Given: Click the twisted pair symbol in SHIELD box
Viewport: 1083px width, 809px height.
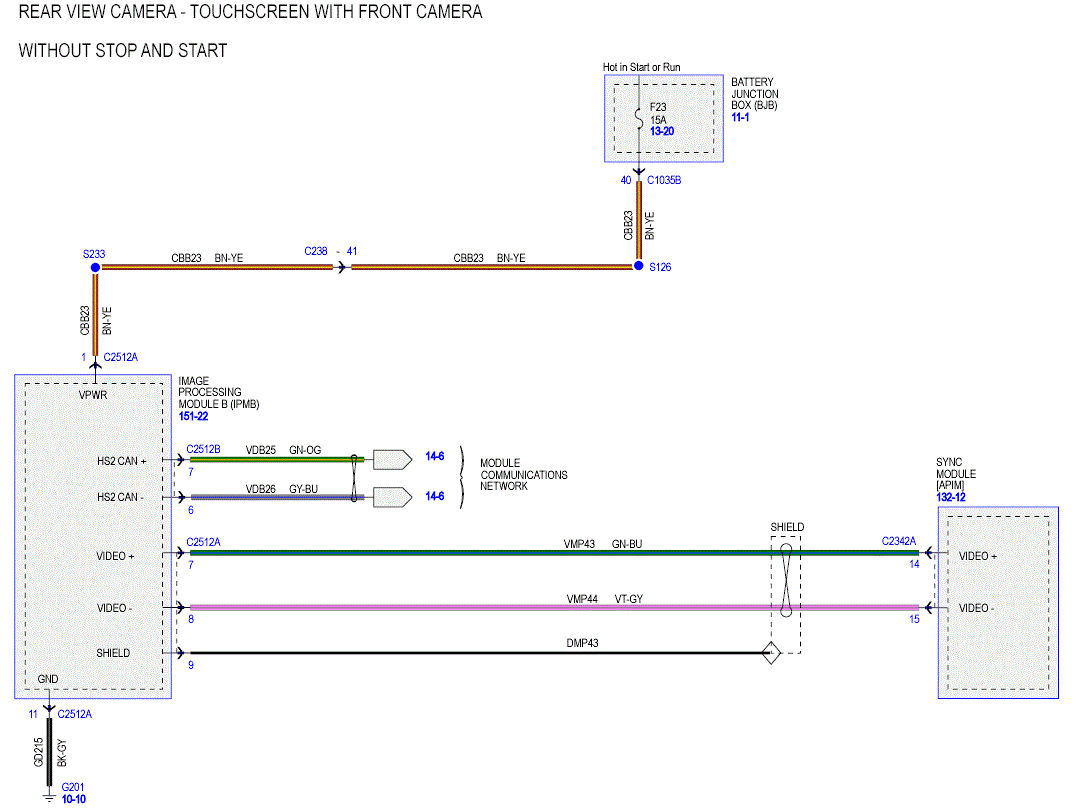Looking at the screenshot, I should pos(786,580).
